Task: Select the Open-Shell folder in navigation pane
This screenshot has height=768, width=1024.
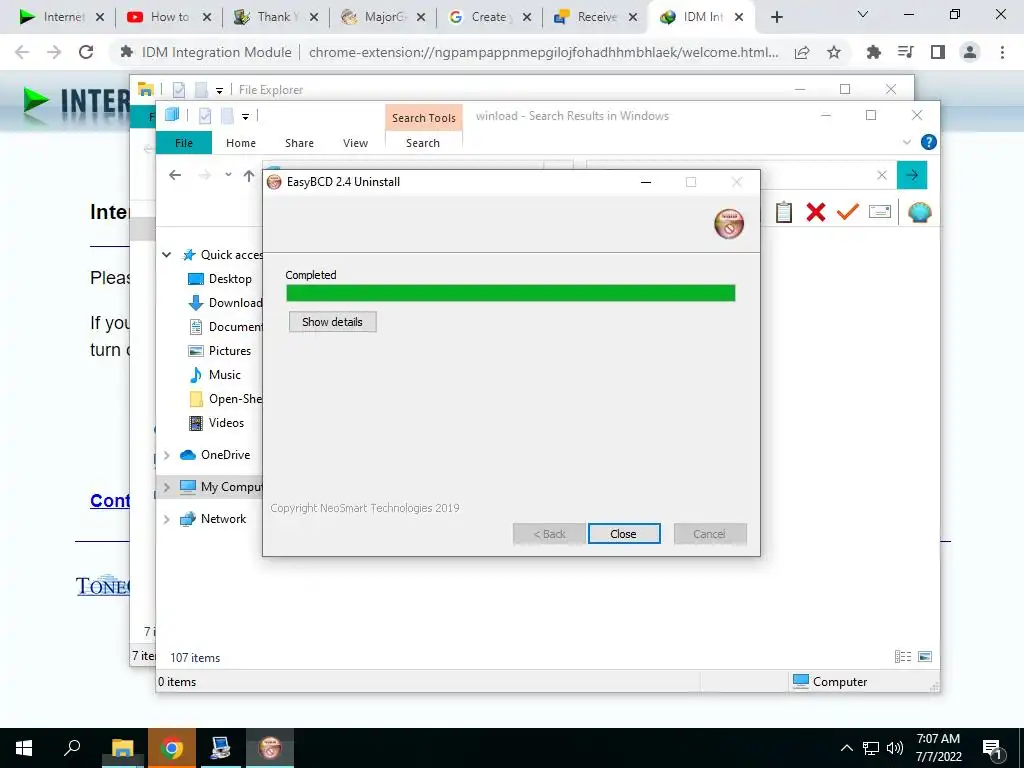Action: (225, 399)
